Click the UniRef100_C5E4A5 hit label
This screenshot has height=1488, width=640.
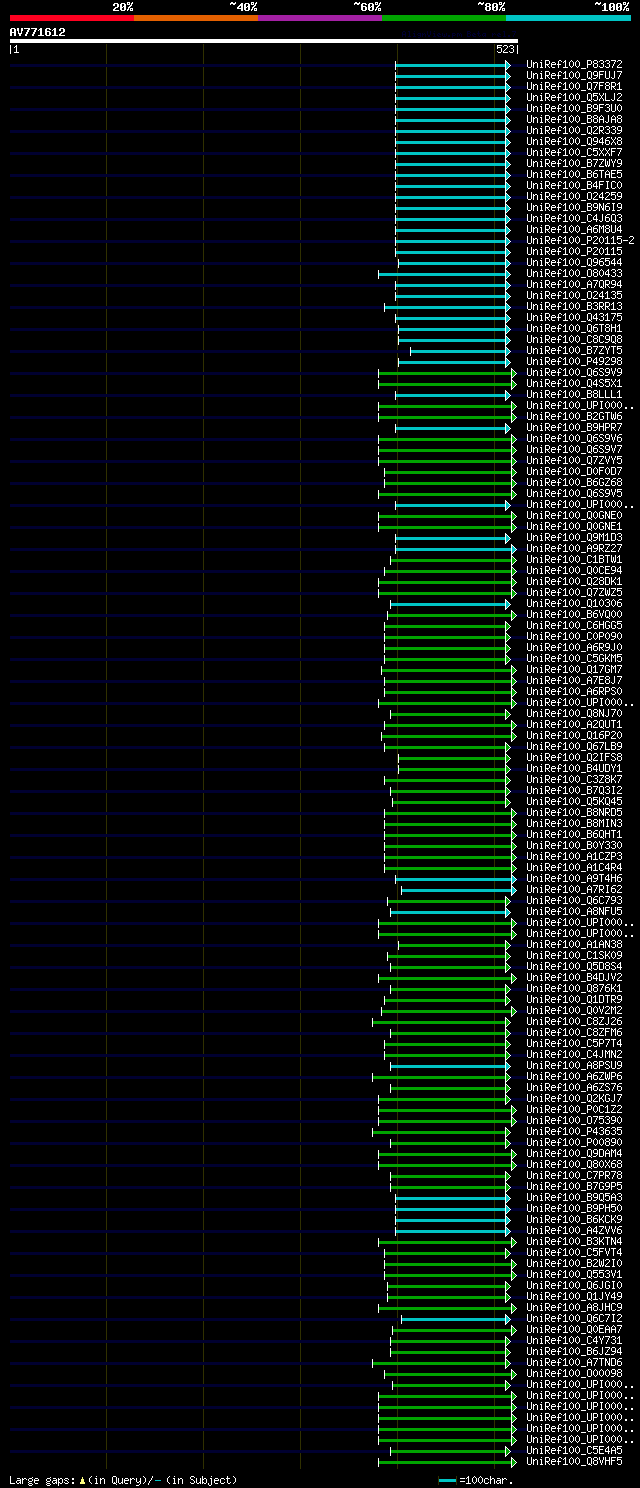click(574, 1450)
